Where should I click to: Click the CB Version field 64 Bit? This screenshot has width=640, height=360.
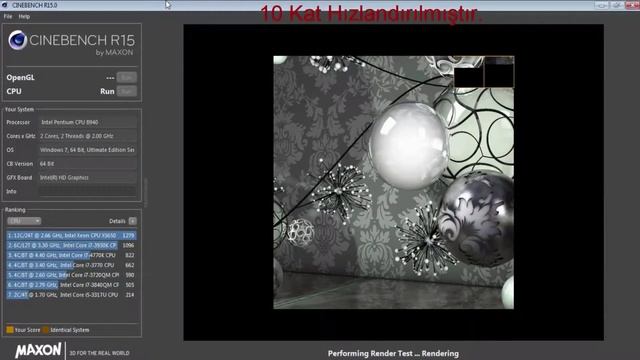coord(87,164)
